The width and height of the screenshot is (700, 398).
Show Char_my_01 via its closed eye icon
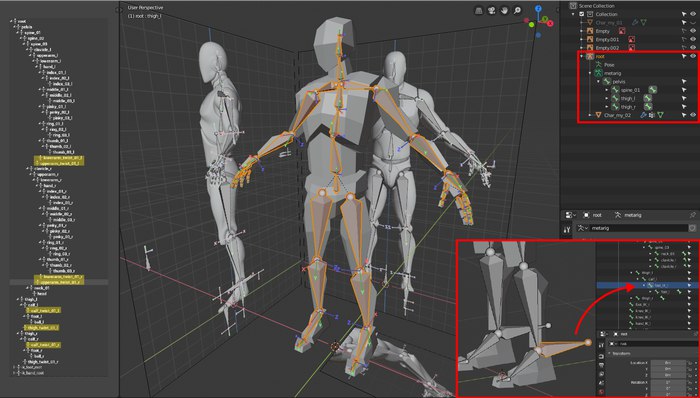(x=693, y=23)
